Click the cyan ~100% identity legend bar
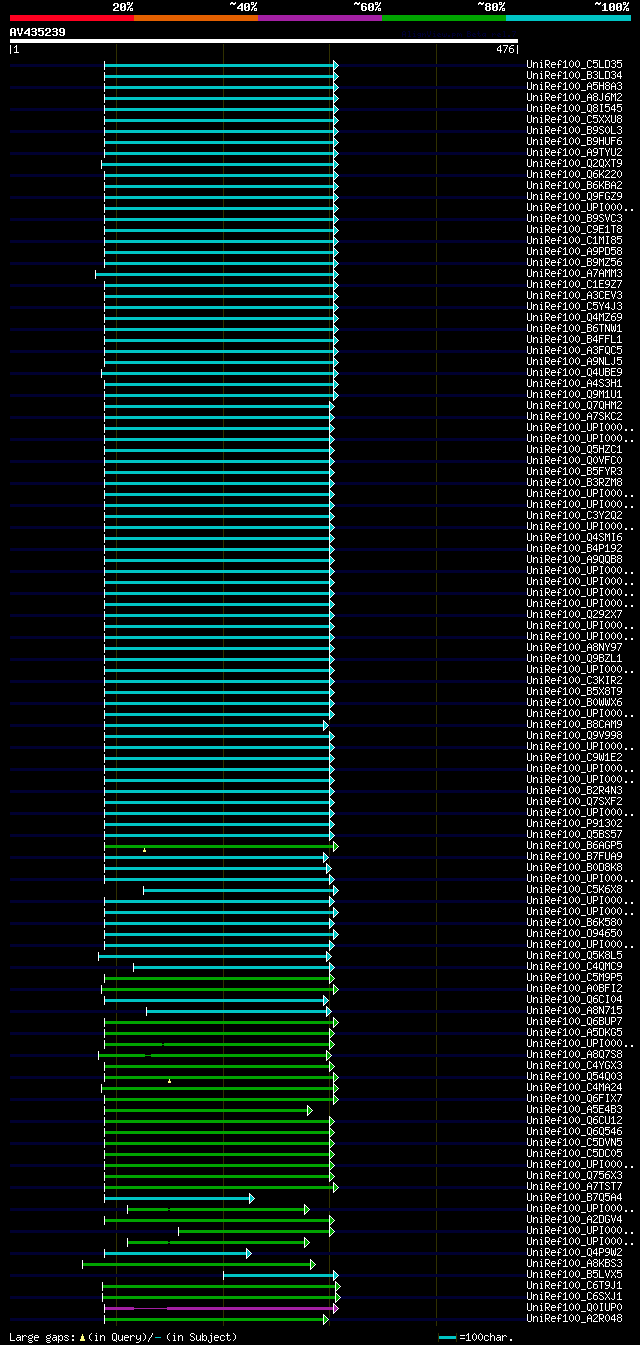 [568, 18]
